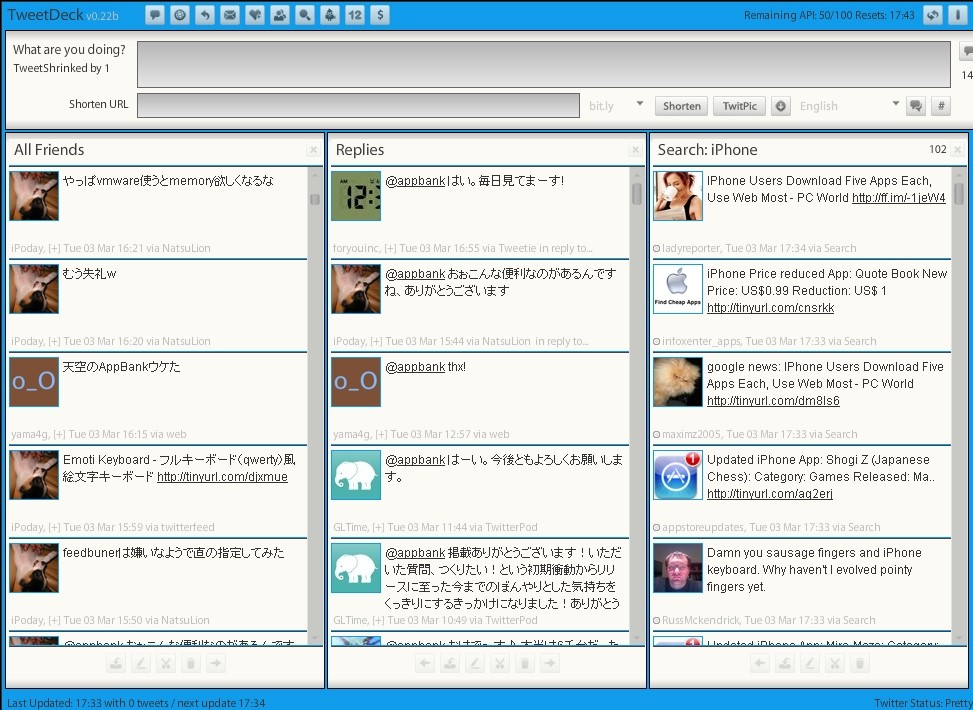Click the username foryouinc in the Replies column
This screenshot has height=710, width=973.
click(356, 248)
